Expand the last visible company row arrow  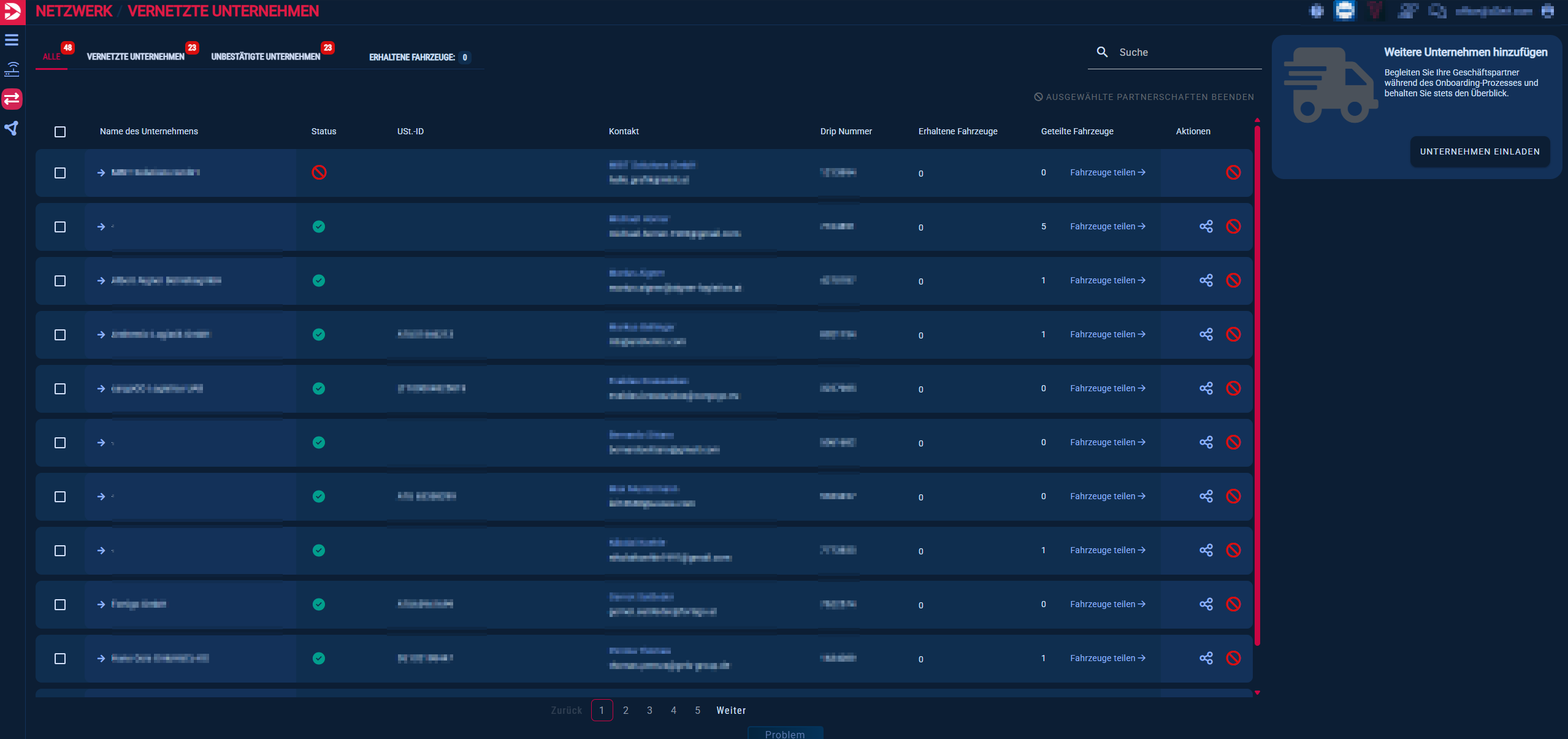(x=101, y=659)
